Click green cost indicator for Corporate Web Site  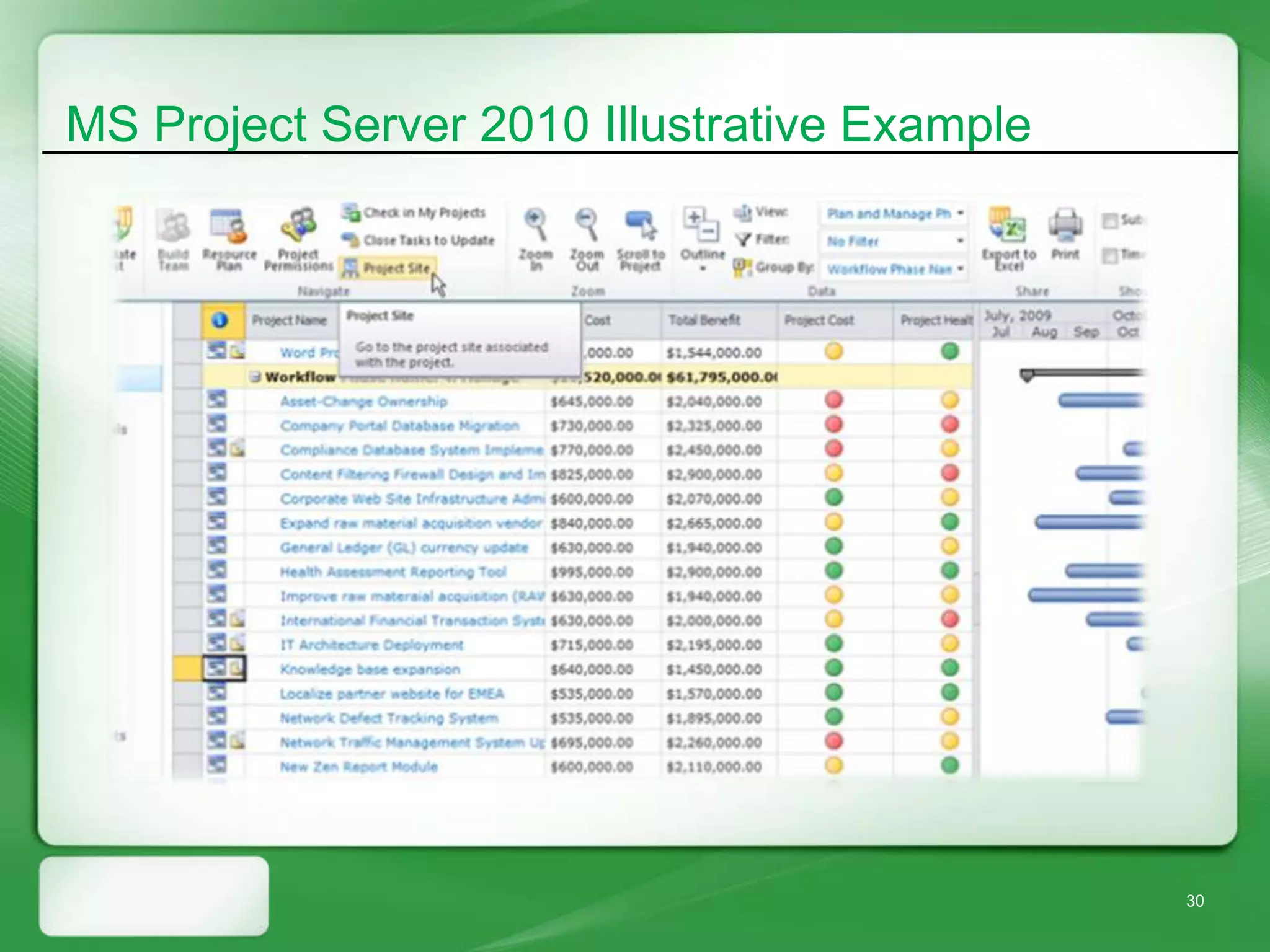tap(834, 498)
